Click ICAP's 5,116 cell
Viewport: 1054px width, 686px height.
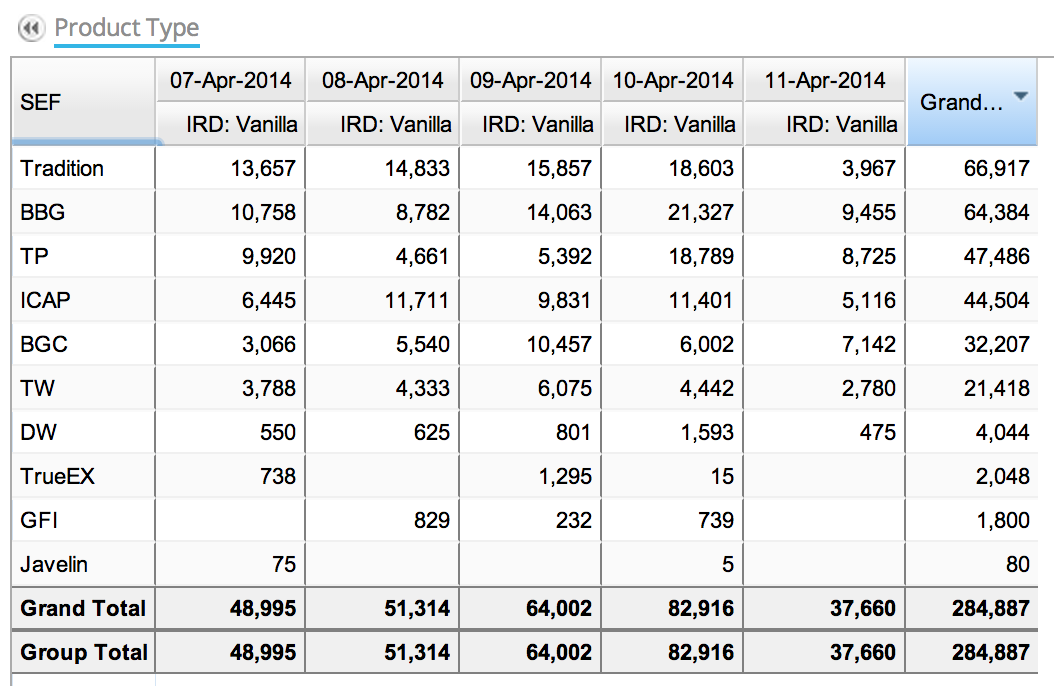(868, 300)
